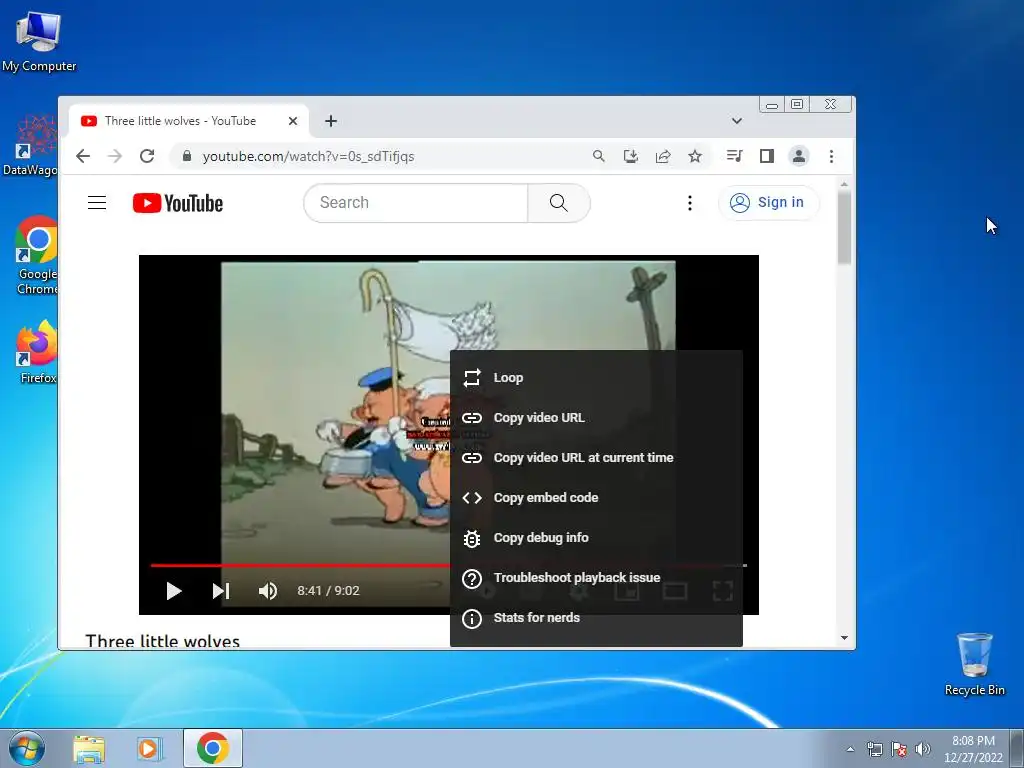Viewport: 1024px width, 768px height.
Task: Bookmark this tab with the star icon
Action: pos(695,156)
